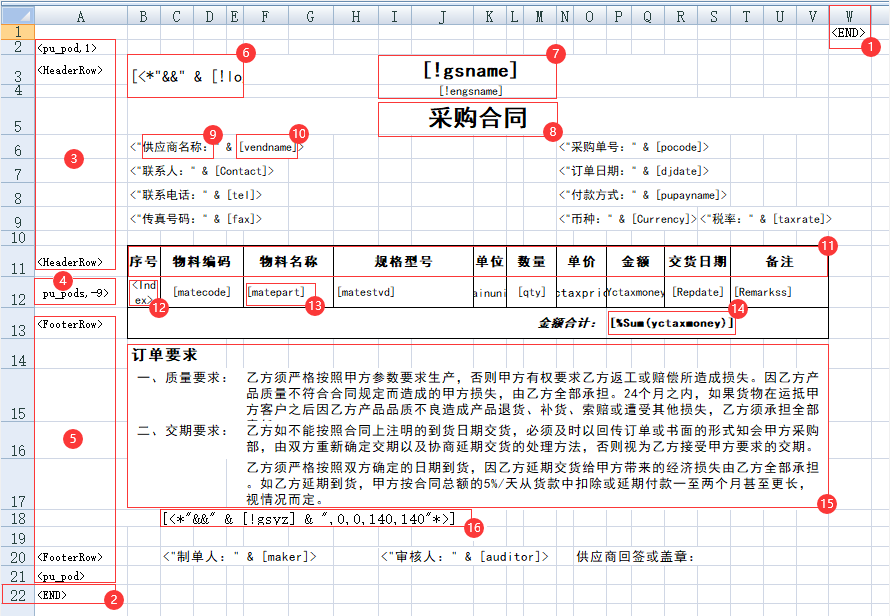Click the 序号 column heading
Screen dimensions: 890x616
(144, 261)
